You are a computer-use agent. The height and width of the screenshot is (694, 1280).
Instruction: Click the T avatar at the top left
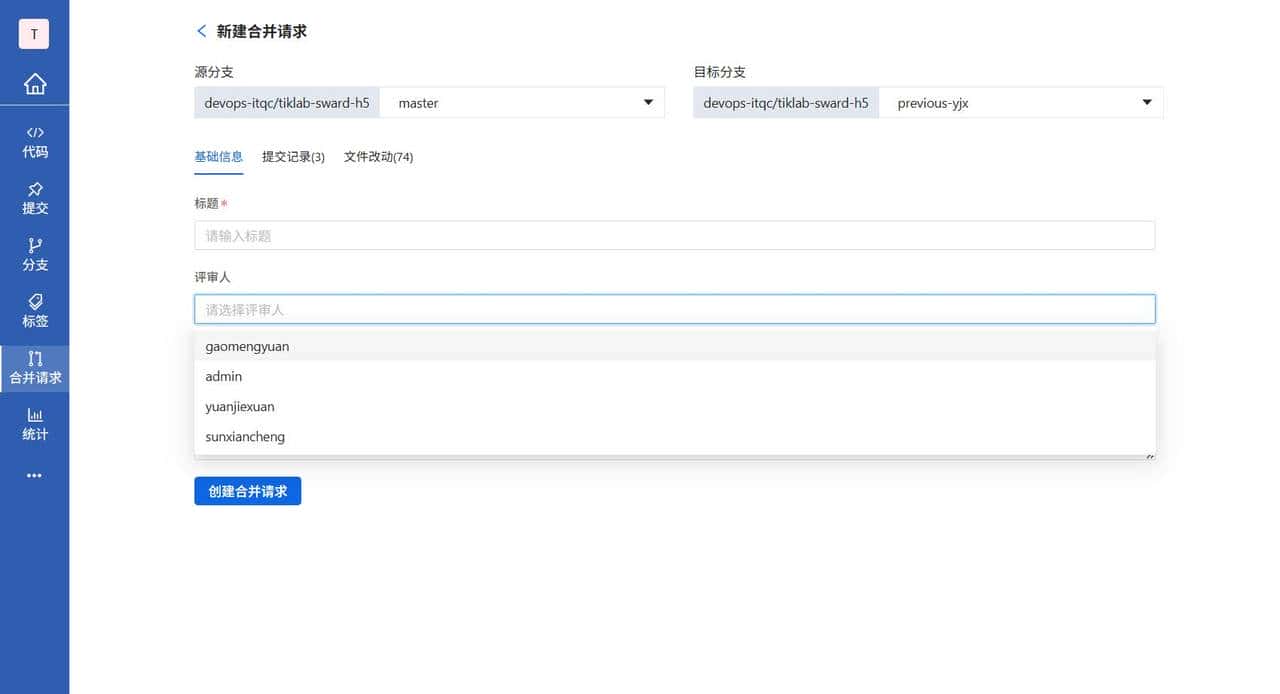point(33,33)
